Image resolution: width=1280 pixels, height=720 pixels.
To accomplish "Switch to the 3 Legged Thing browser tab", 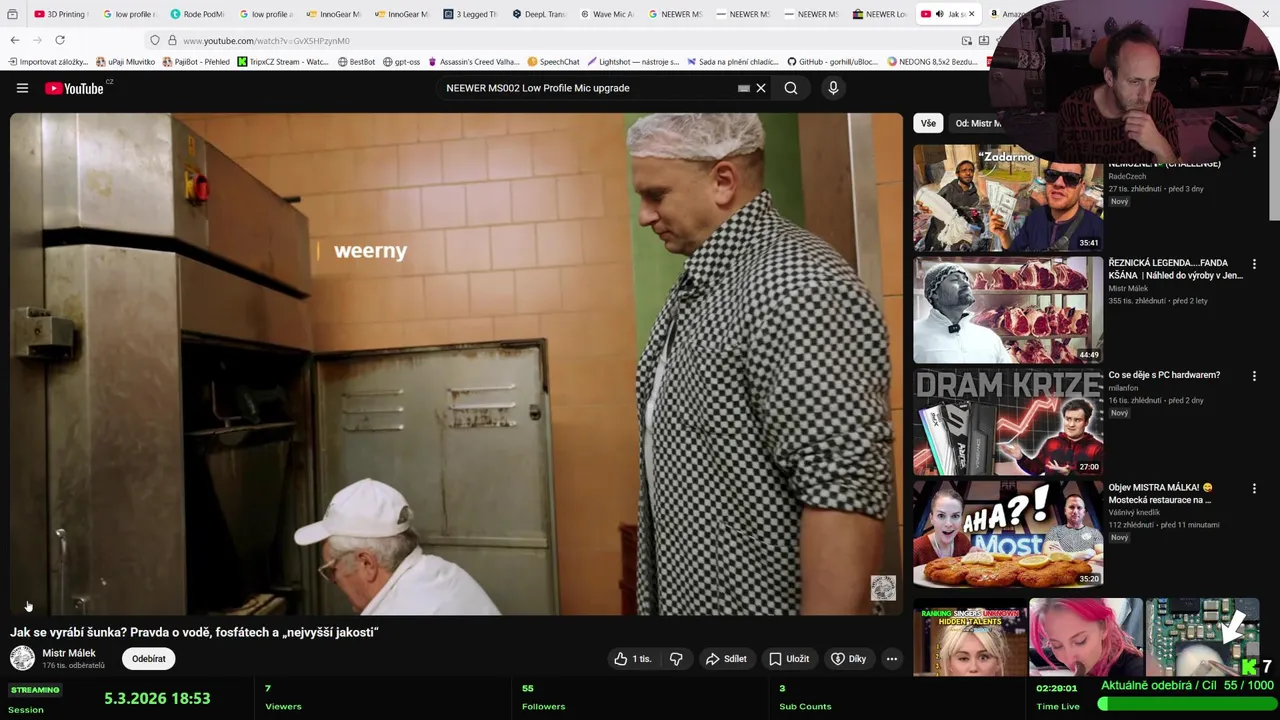I will coord(470,14).
